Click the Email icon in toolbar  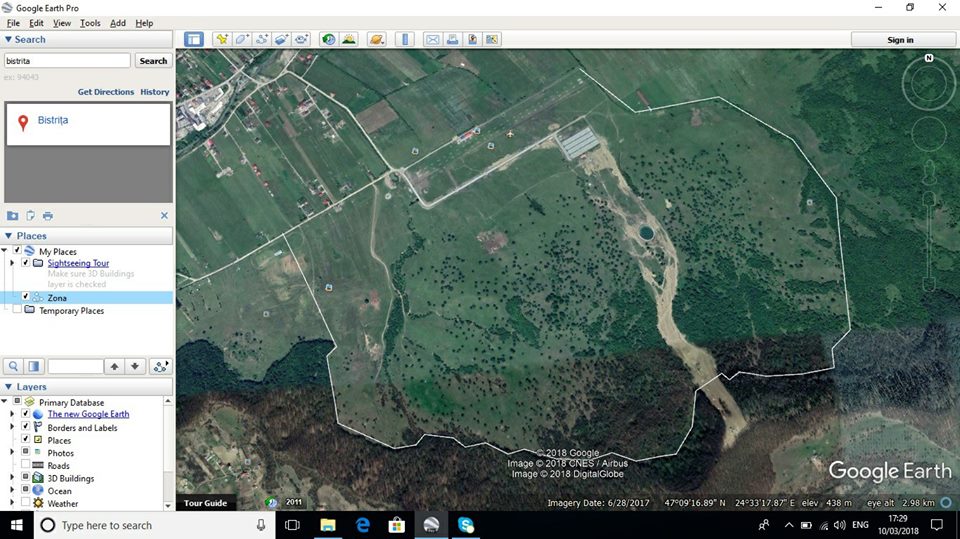coord(432,40)
